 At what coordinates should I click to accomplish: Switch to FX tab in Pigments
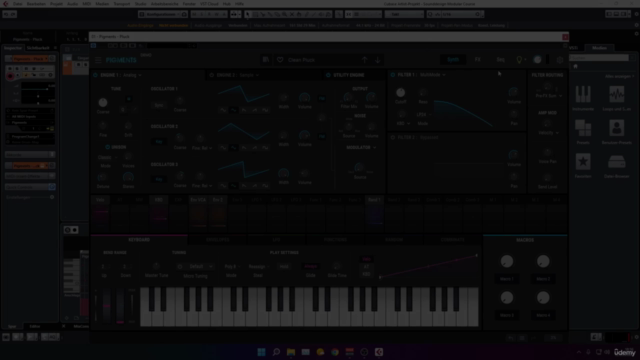pos(478,60)
